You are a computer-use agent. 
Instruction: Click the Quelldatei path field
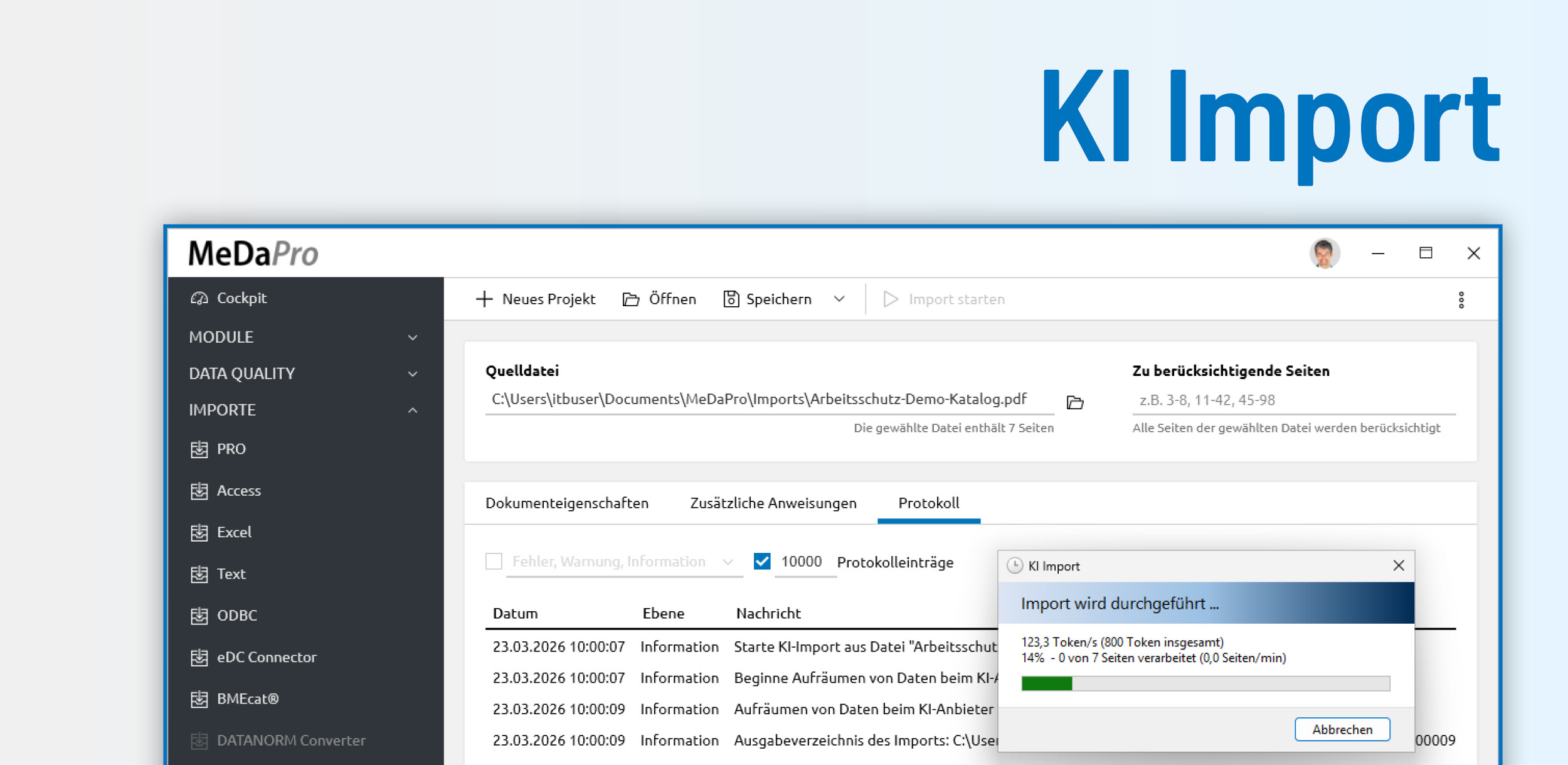(770, 400)
